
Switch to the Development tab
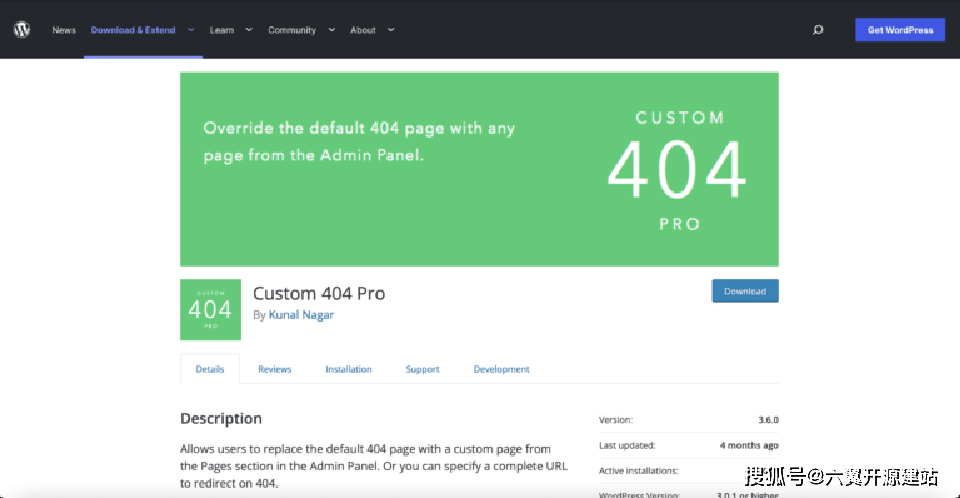coord(501,369)
